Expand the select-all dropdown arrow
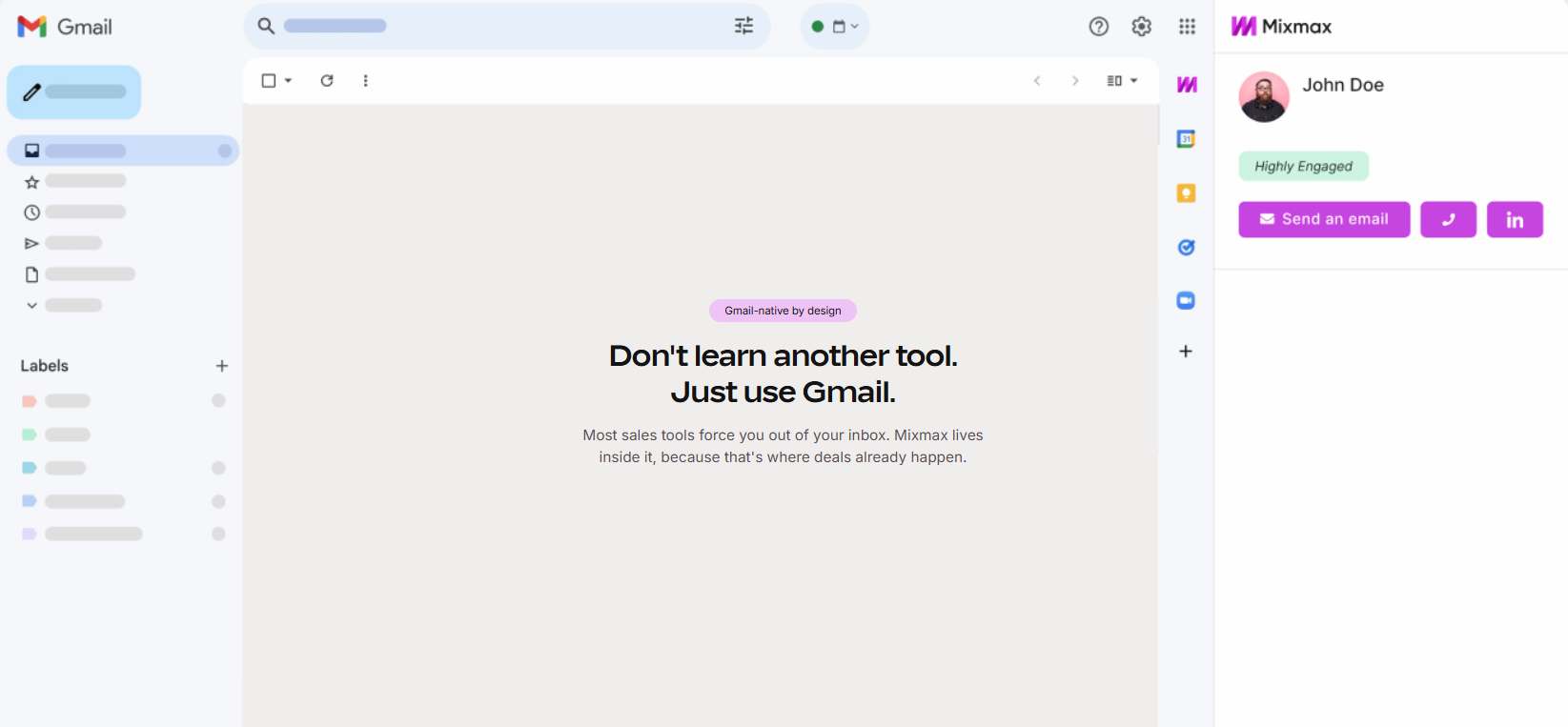Image resolution: width=1568 pixels, height=727 pixels. click(x=288, y=81)
